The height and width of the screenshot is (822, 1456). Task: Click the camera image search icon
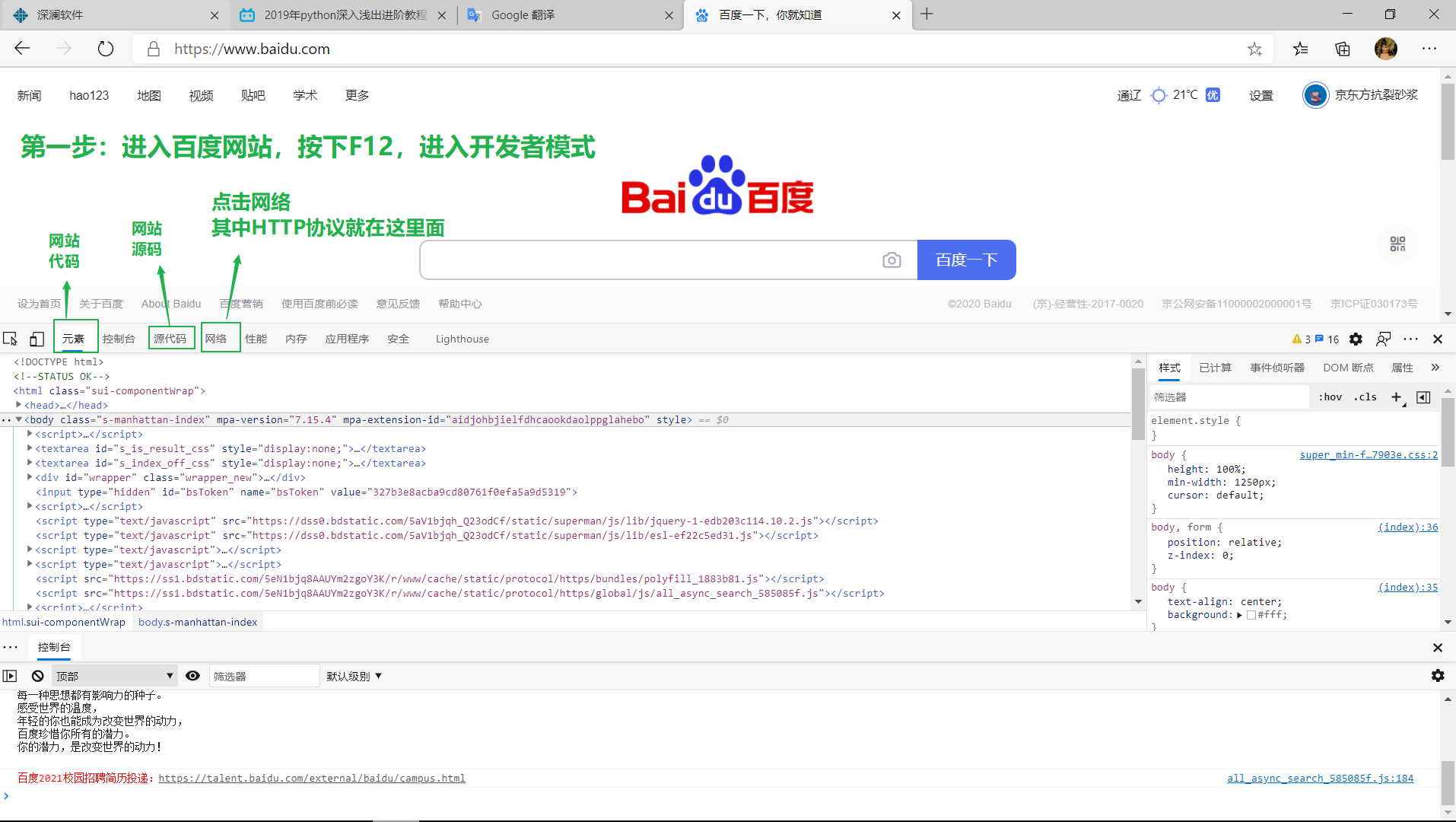892,260
